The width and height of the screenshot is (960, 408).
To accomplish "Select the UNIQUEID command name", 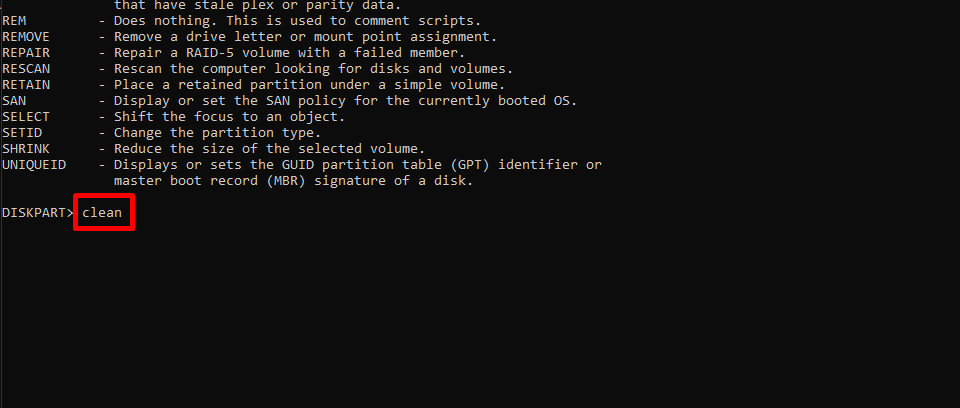I will click(34, 164).
